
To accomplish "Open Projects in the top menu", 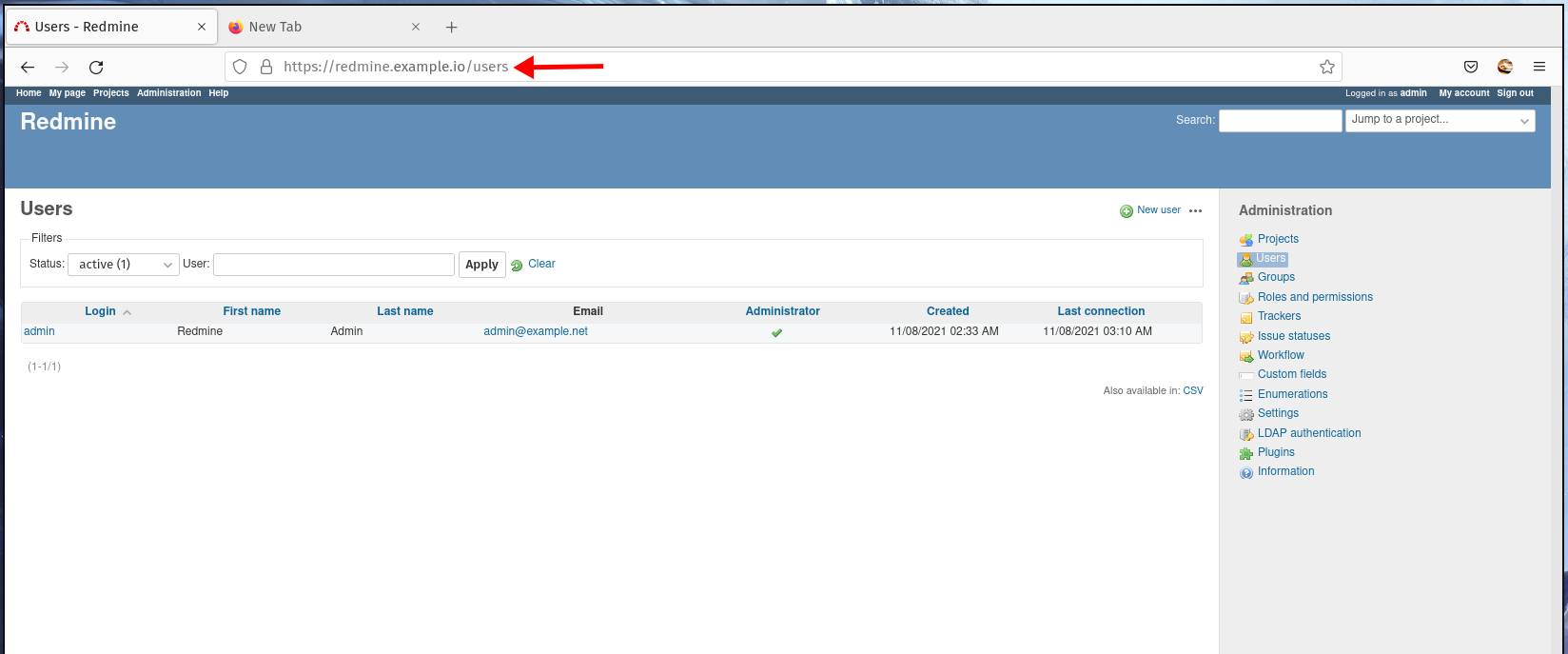I will pos(111,93).
